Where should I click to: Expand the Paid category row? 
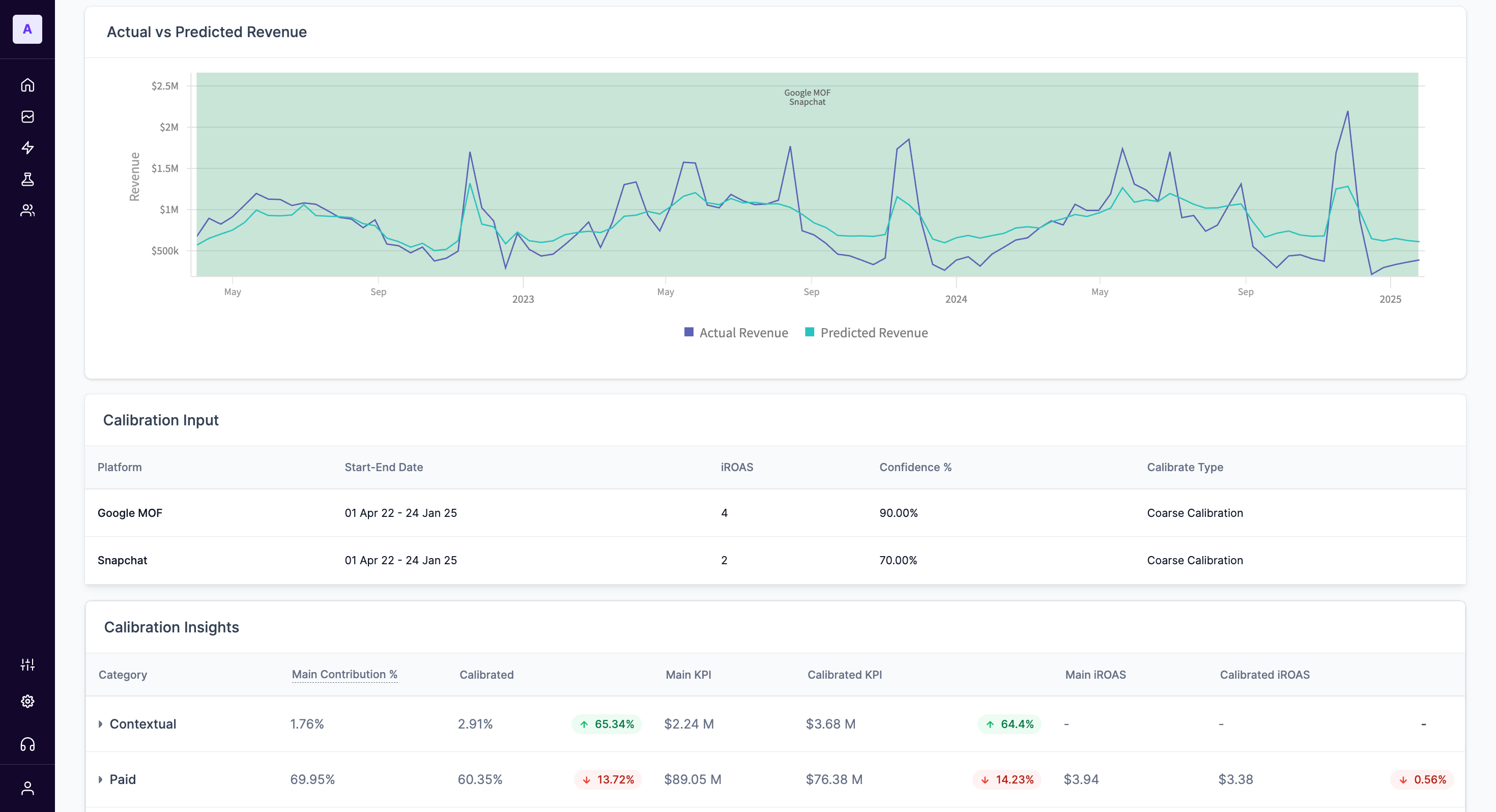100,779
